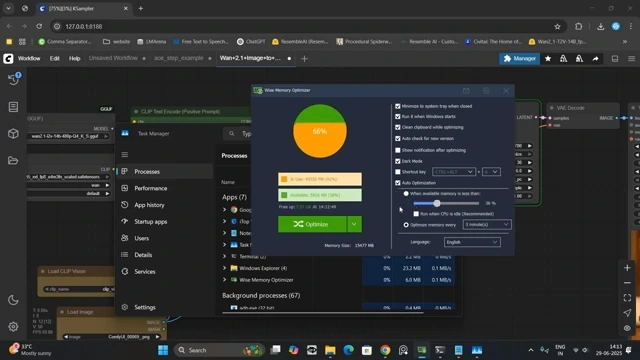Open the Language English dropdown

click(472, 242)
